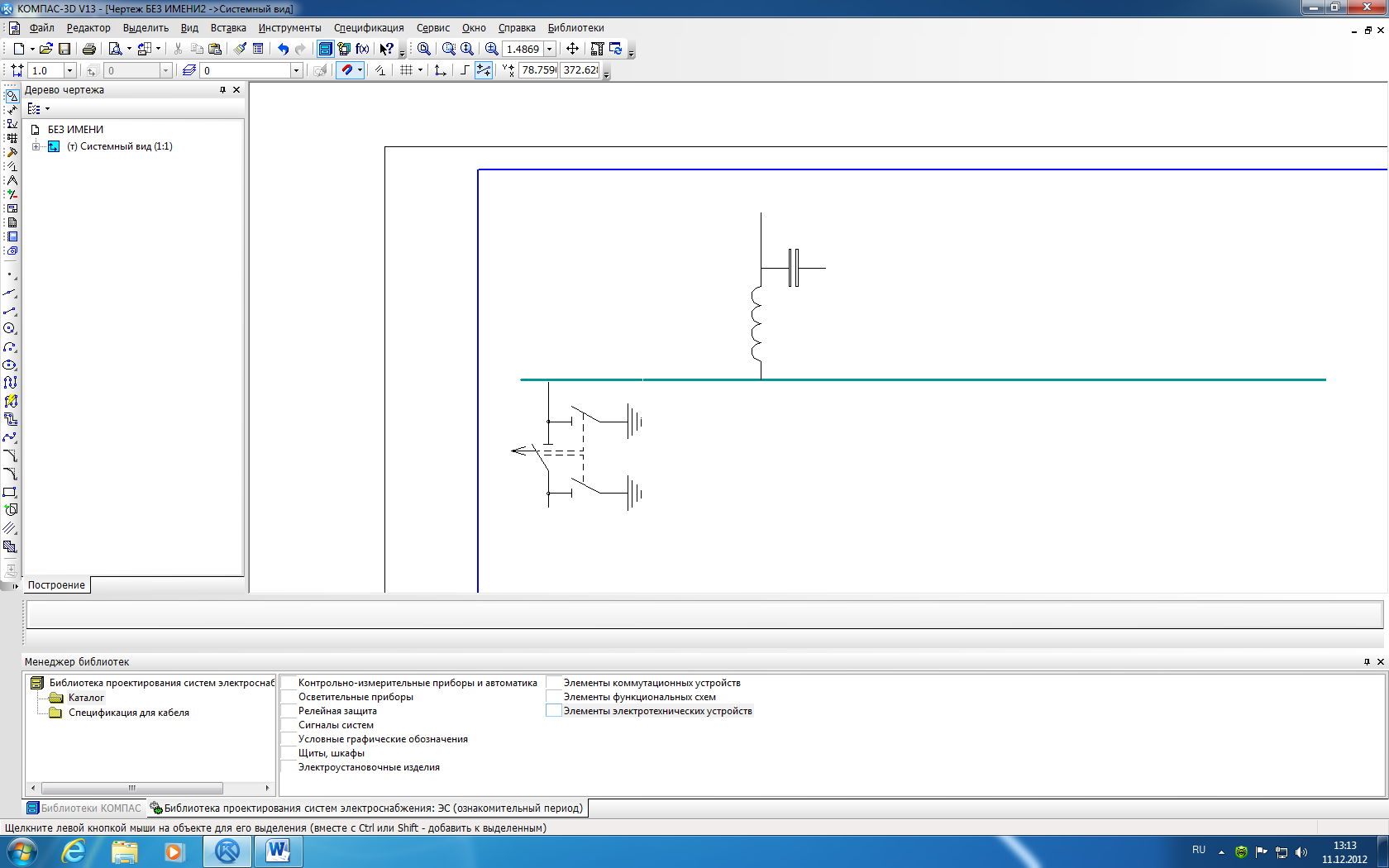Click the Undo arrow icon

pyautogui.click(x=283, y=49)
